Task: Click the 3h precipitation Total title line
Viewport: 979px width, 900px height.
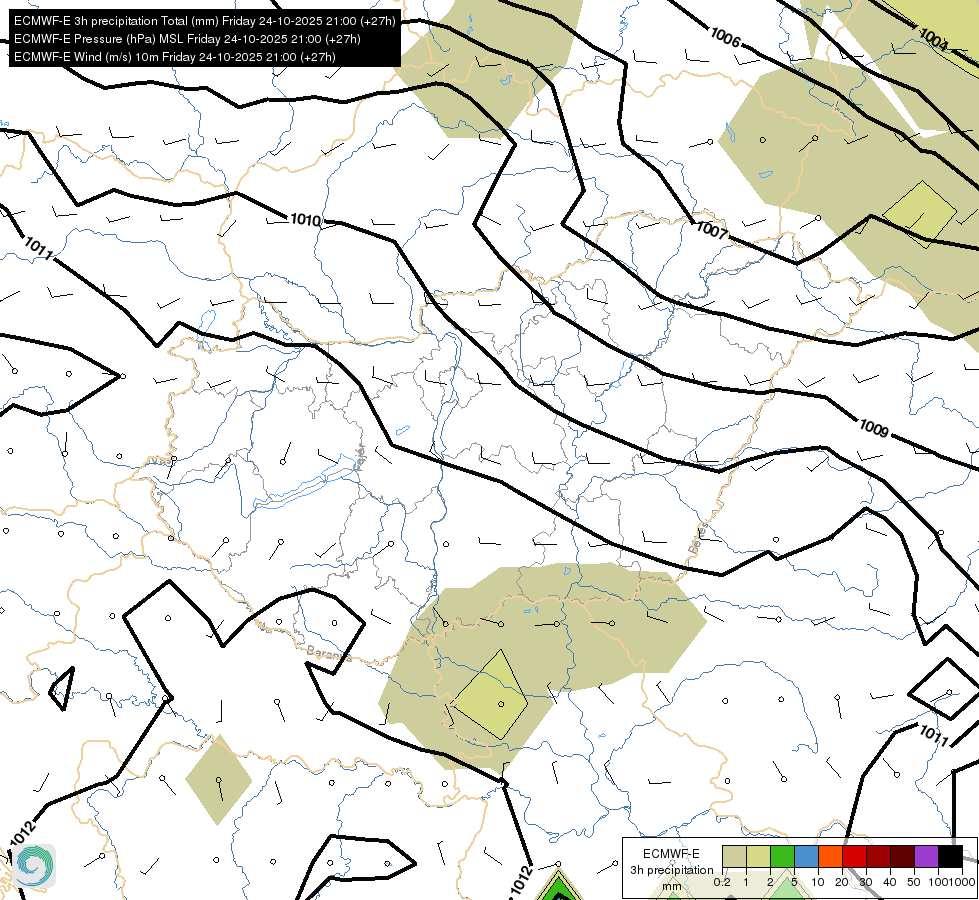Action: click(204, 21)
